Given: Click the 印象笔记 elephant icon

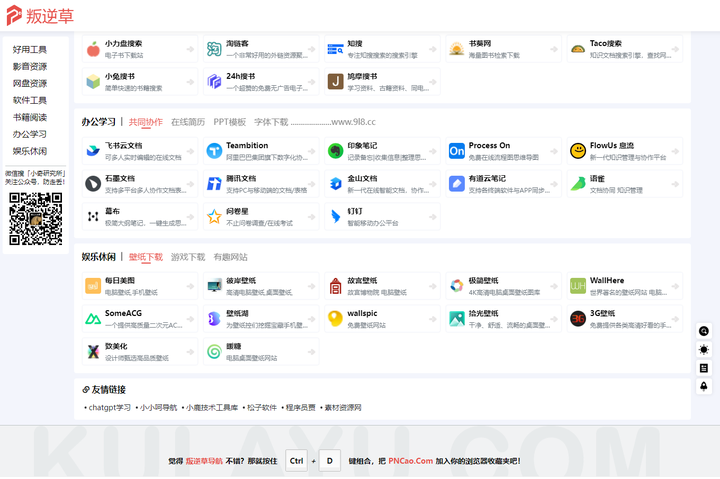Looking at the screenshot, I should click(336, 151).
